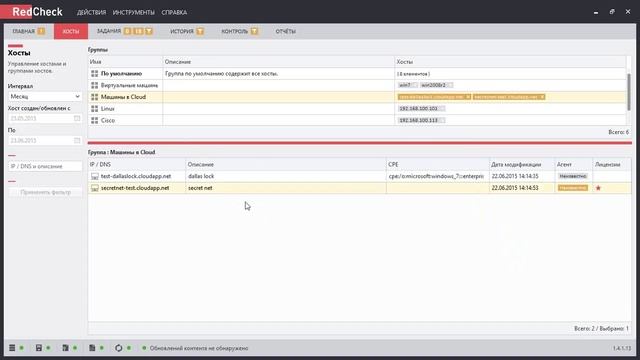
Task: Open the СПРАВКА menu
Action: pyautogui.click(x=174, y=13)
